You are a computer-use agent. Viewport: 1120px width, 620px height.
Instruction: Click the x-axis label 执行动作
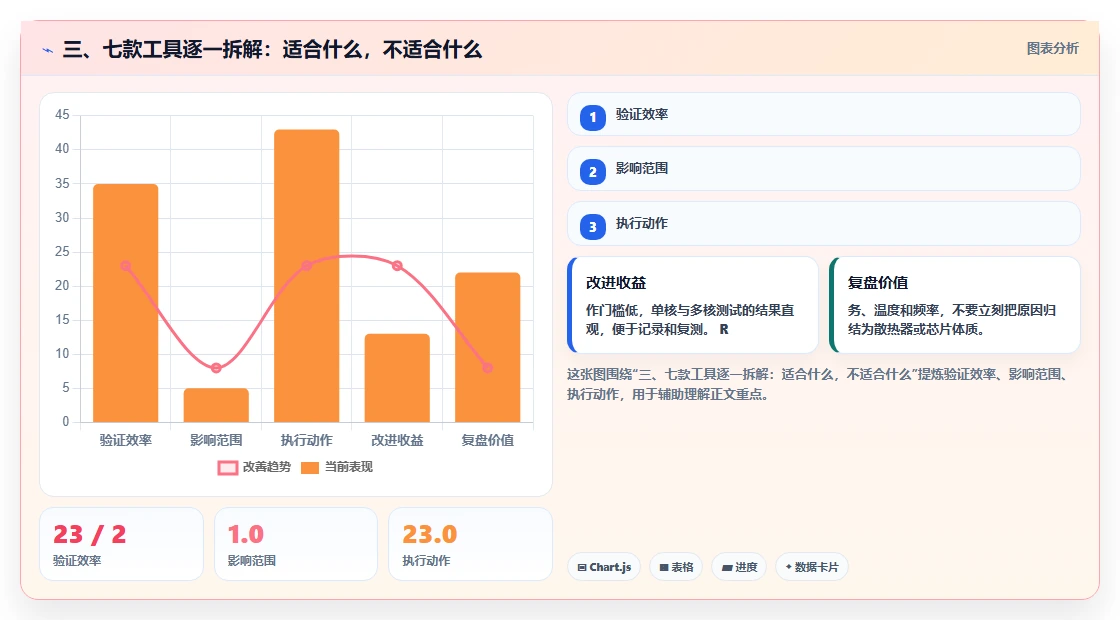(306, 440)
